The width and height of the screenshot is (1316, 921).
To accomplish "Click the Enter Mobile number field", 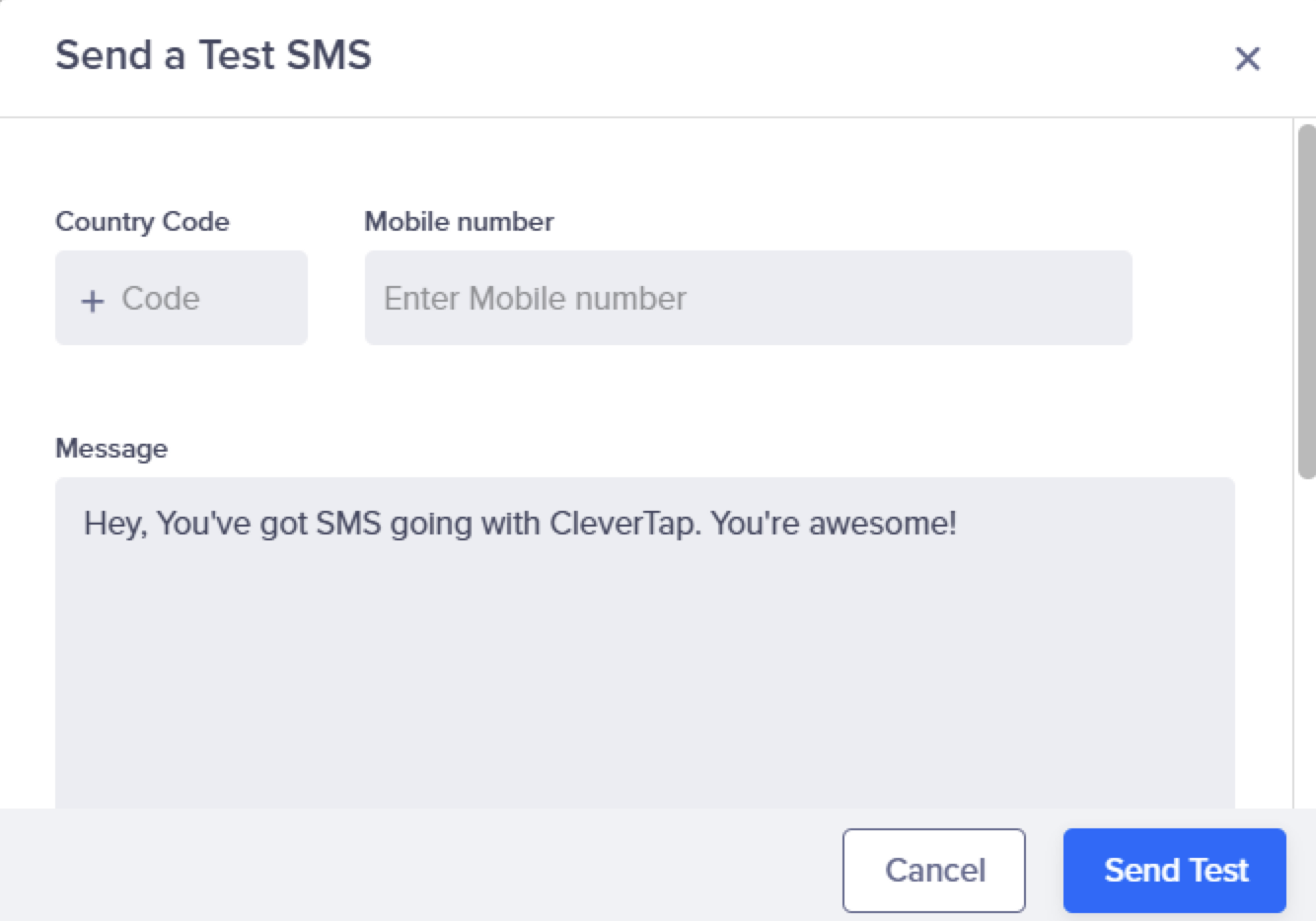I will coord(748,298).
